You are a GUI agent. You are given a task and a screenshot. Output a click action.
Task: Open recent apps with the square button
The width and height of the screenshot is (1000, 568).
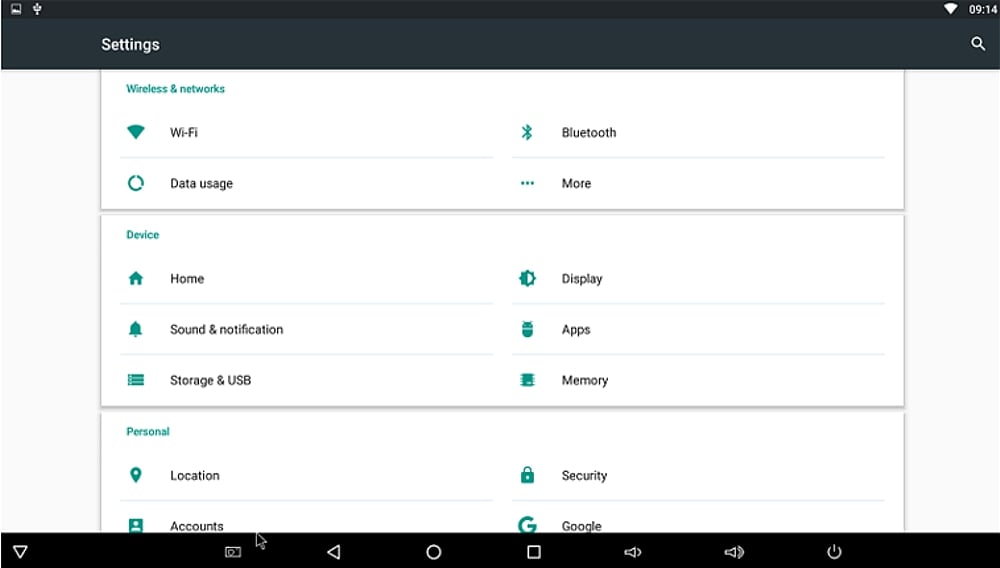coord(534,552)
